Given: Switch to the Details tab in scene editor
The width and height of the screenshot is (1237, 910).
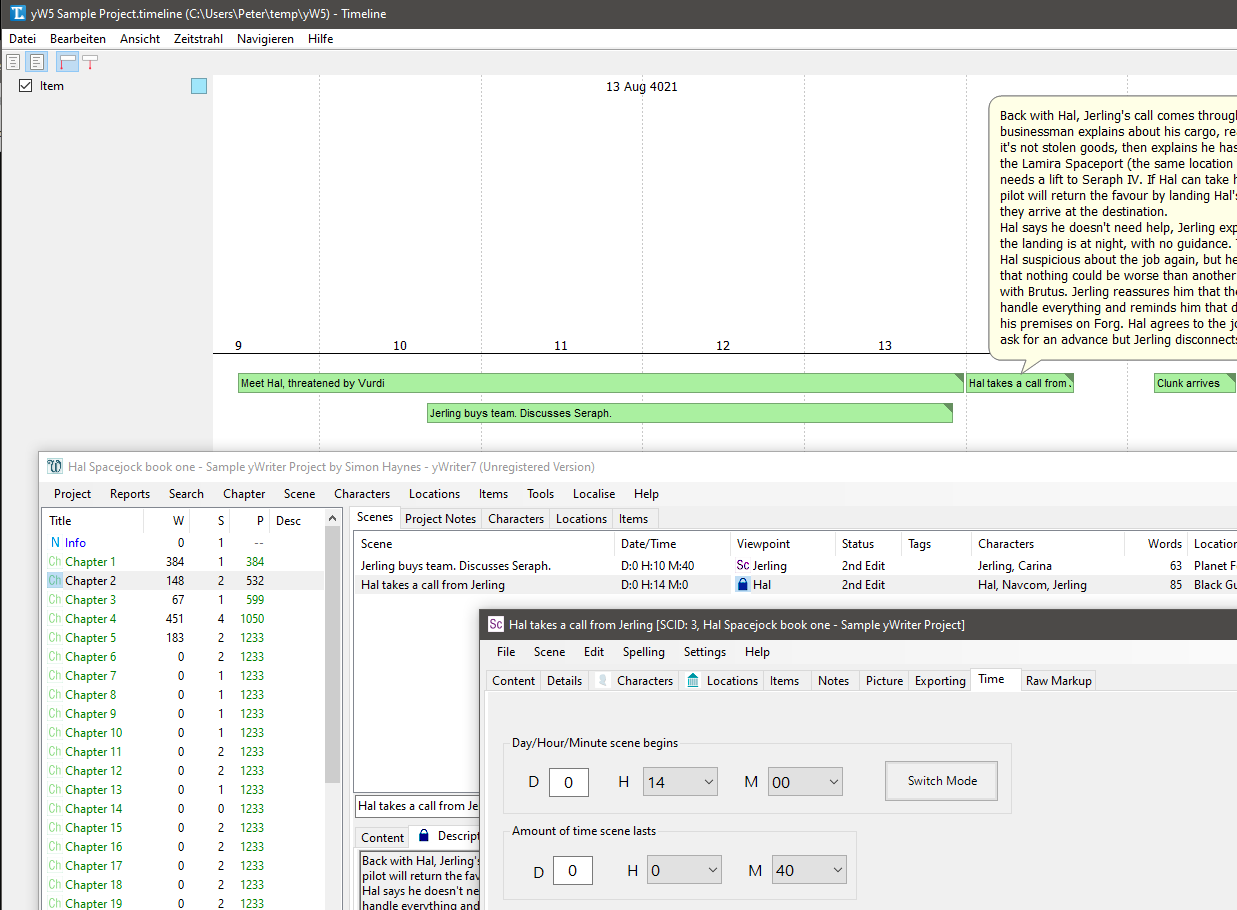Looking at the screenshot, I should [564, 681].
